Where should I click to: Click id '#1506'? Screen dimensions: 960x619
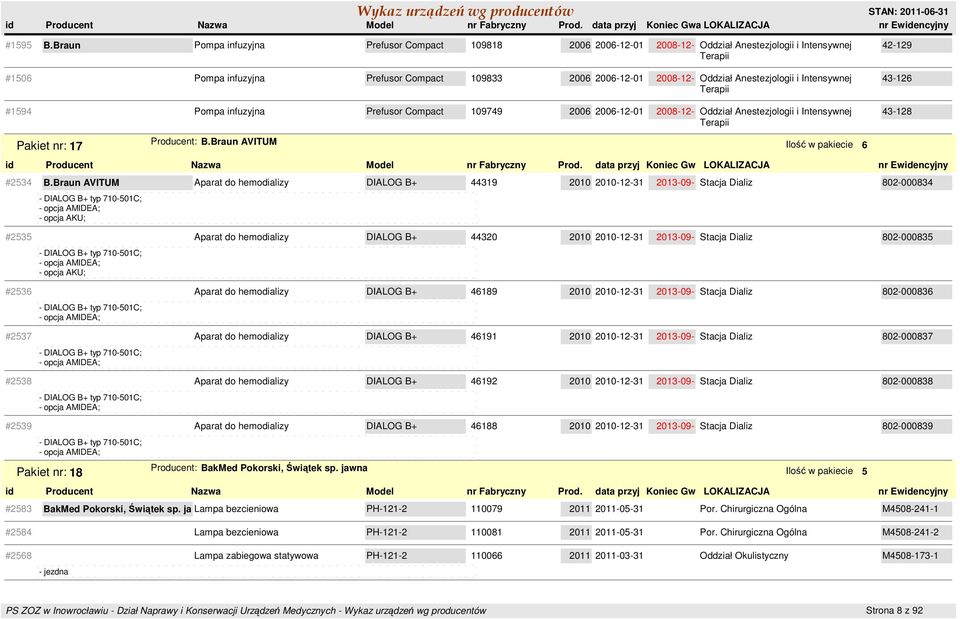pyautogui.click(x=18, y=78)
